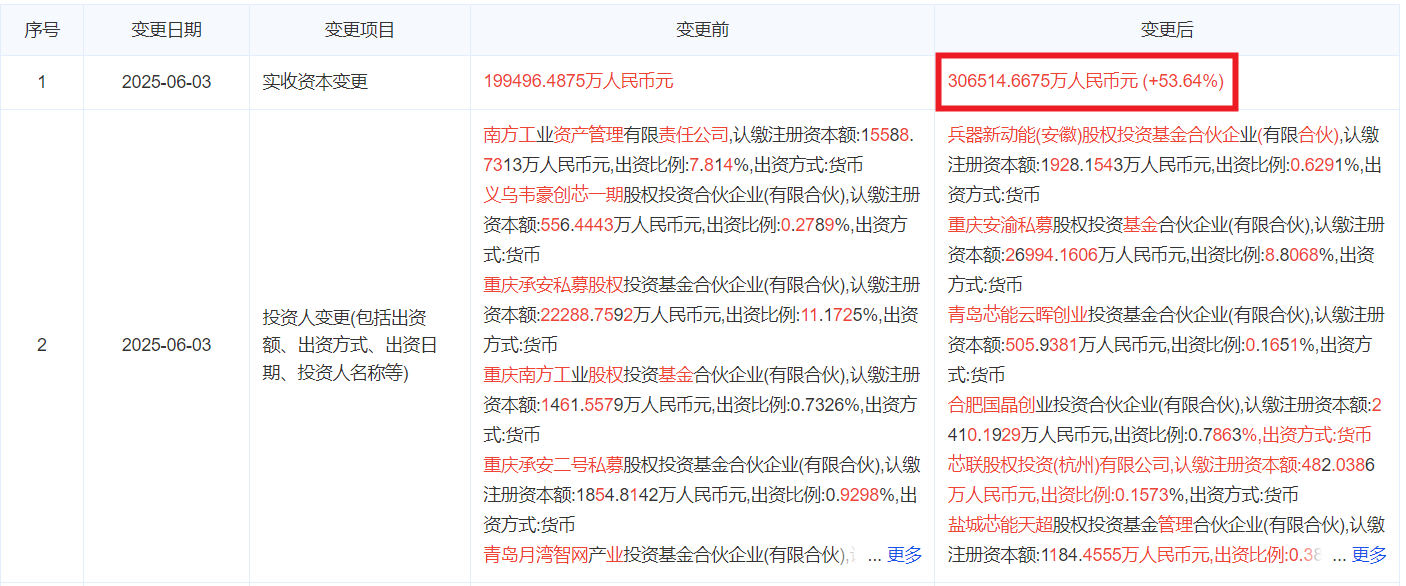This screenshot has height=586, width=1406.
Task: Click the 变更后 column header
Action: pyautogui.click(x=1167, y=30)
